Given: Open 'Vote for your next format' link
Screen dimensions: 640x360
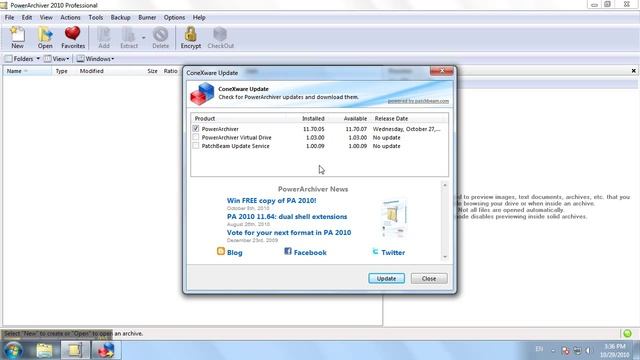Looking at the screenshot, I should (289, 232).
